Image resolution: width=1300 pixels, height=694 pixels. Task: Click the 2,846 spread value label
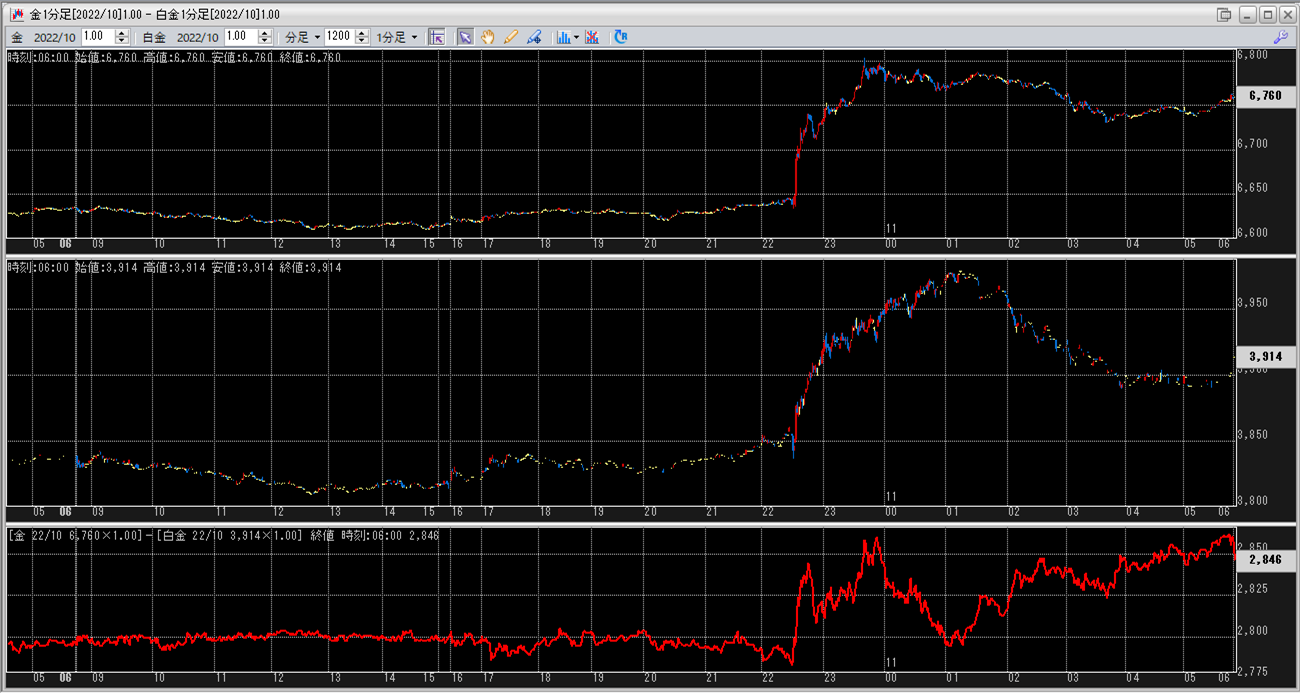1265,561
